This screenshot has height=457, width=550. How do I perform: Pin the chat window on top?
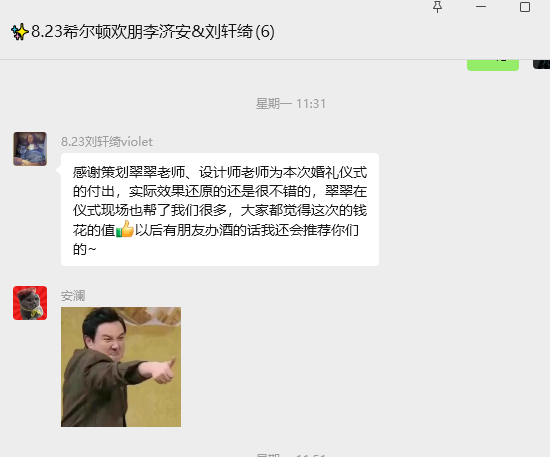click(437, 7)
